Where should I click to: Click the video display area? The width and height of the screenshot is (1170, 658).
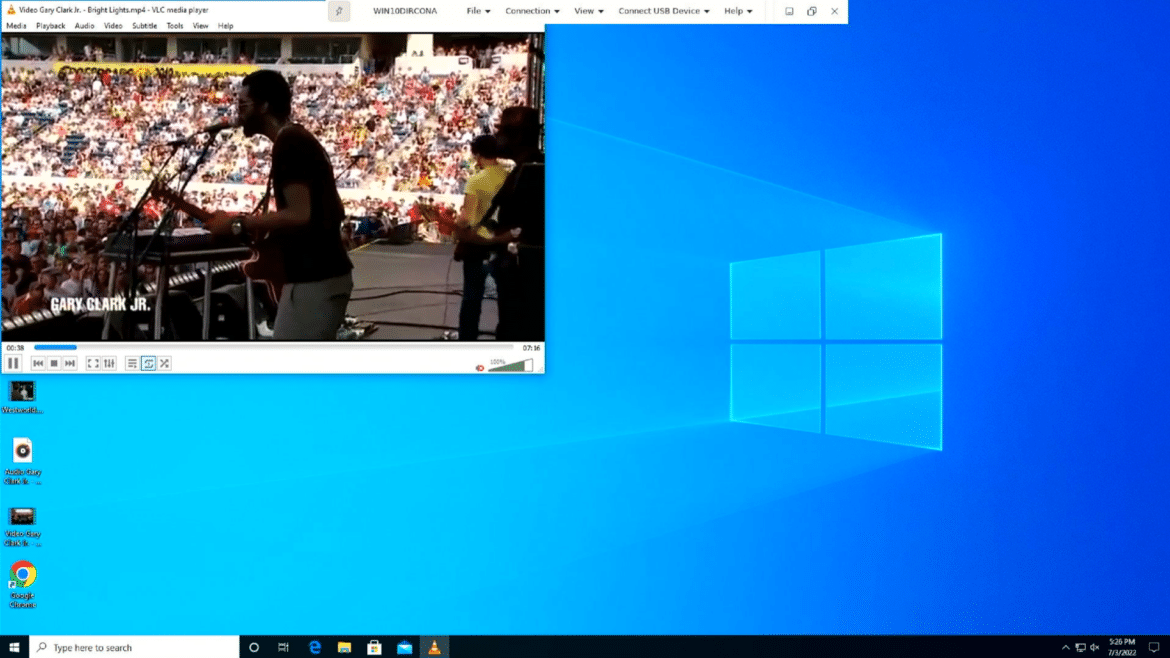272,187
